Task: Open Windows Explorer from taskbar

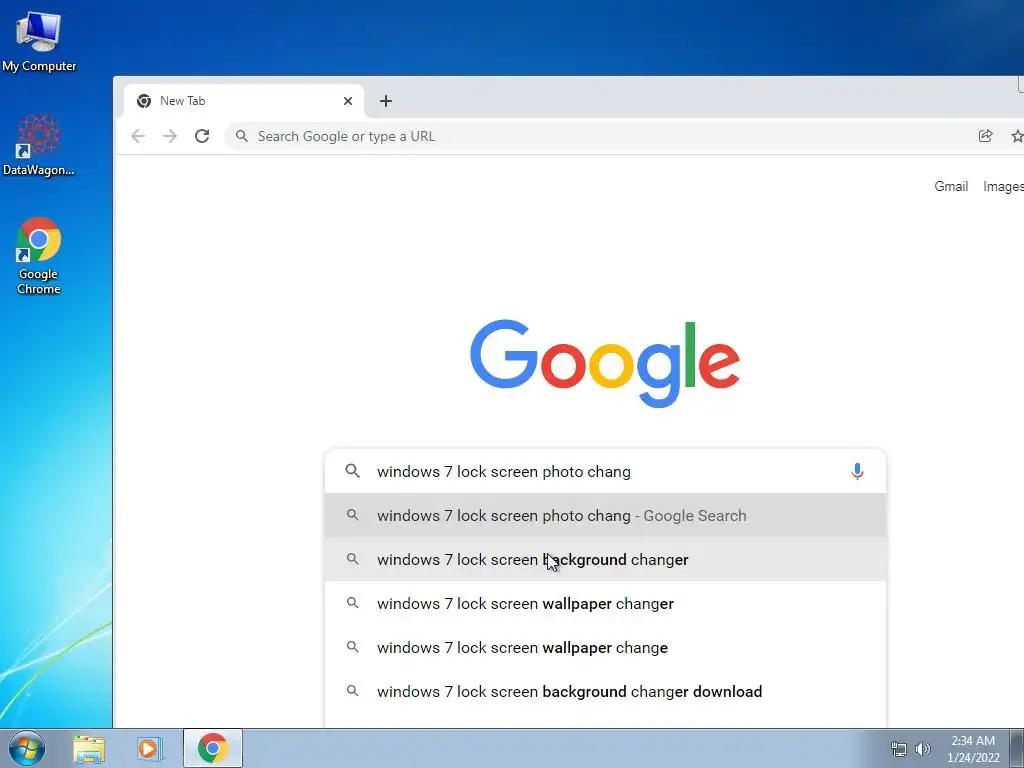Action: (89, 748)
